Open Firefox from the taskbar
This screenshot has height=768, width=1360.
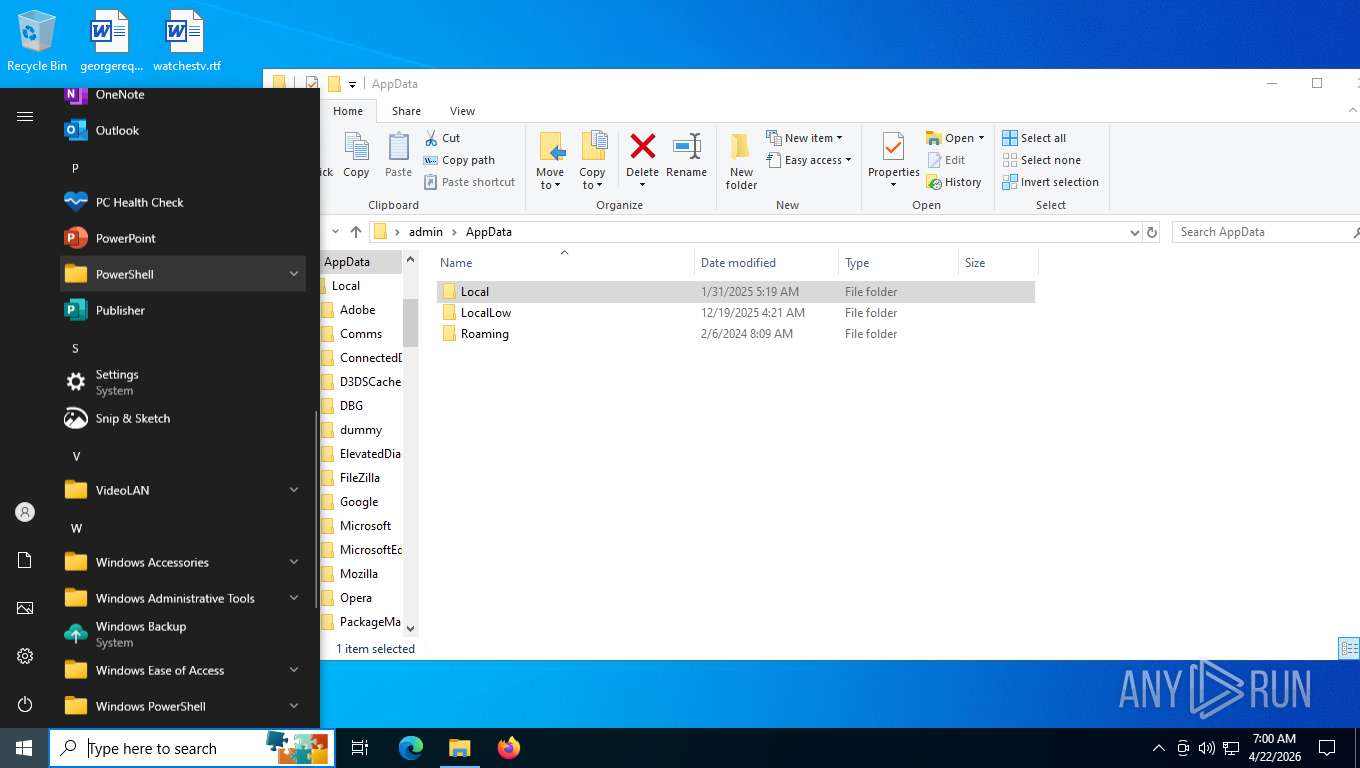pyautogui.click(x=509, y=748)
